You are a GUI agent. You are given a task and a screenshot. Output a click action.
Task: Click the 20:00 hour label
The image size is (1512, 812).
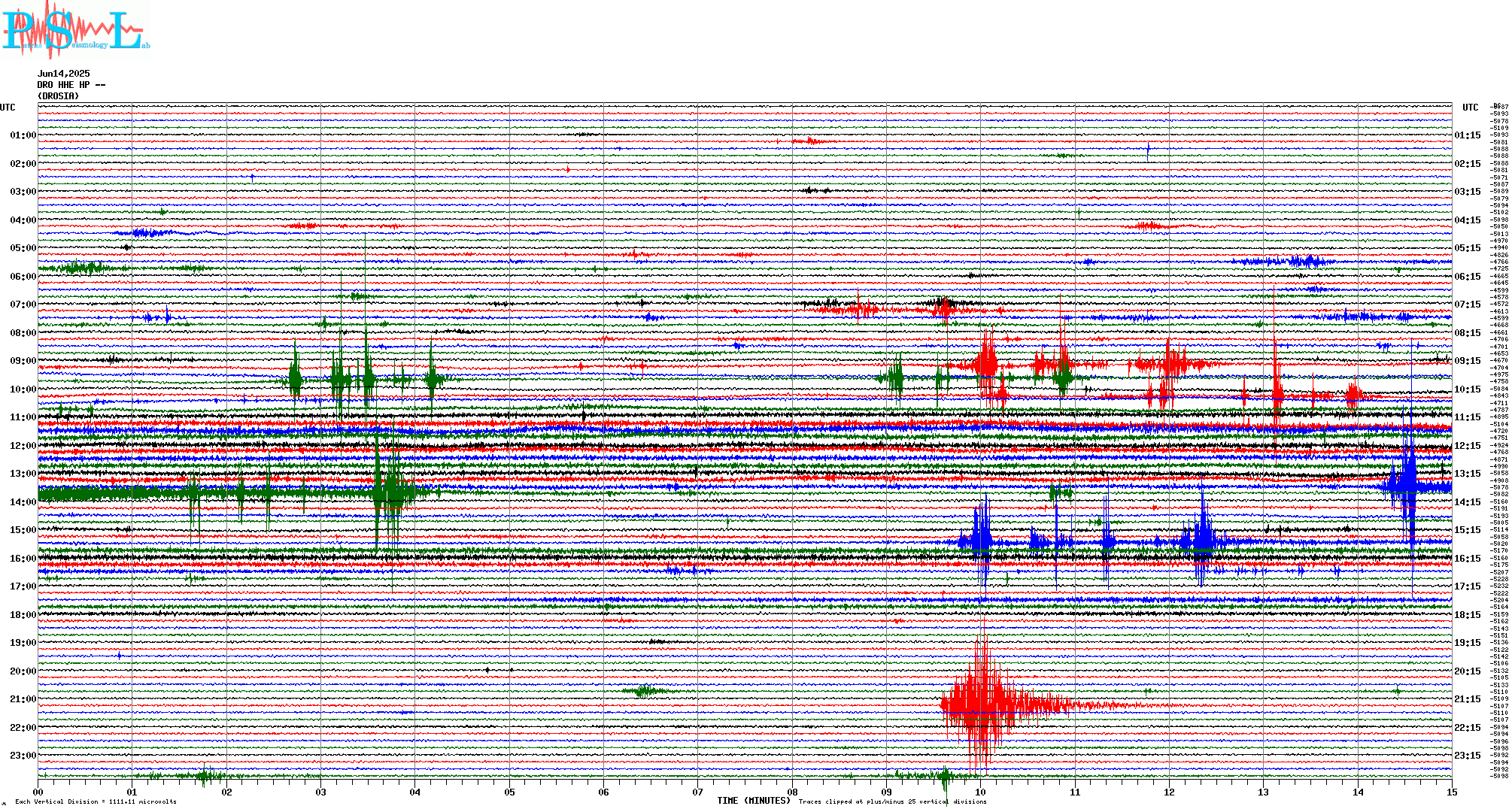coord(23,671)
